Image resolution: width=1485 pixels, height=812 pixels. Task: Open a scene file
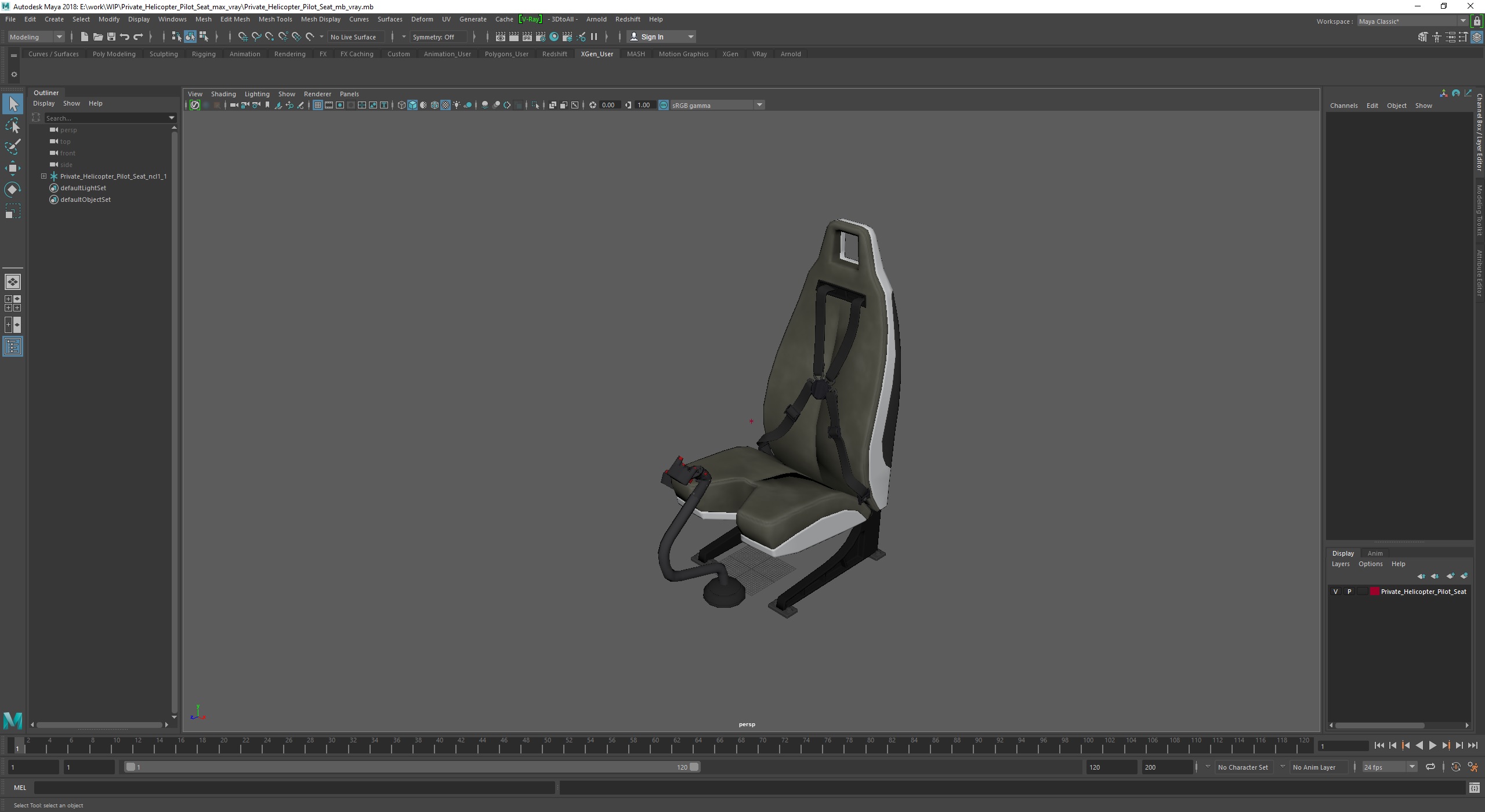[97, 37]
